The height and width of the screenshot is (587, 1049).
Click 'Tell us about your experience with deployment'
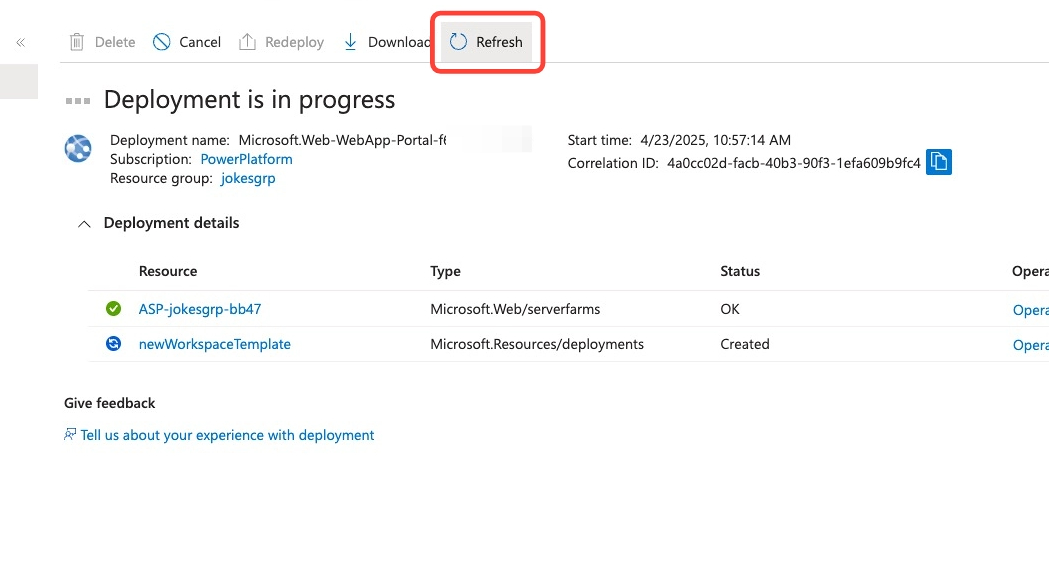[x=227, y=435]
